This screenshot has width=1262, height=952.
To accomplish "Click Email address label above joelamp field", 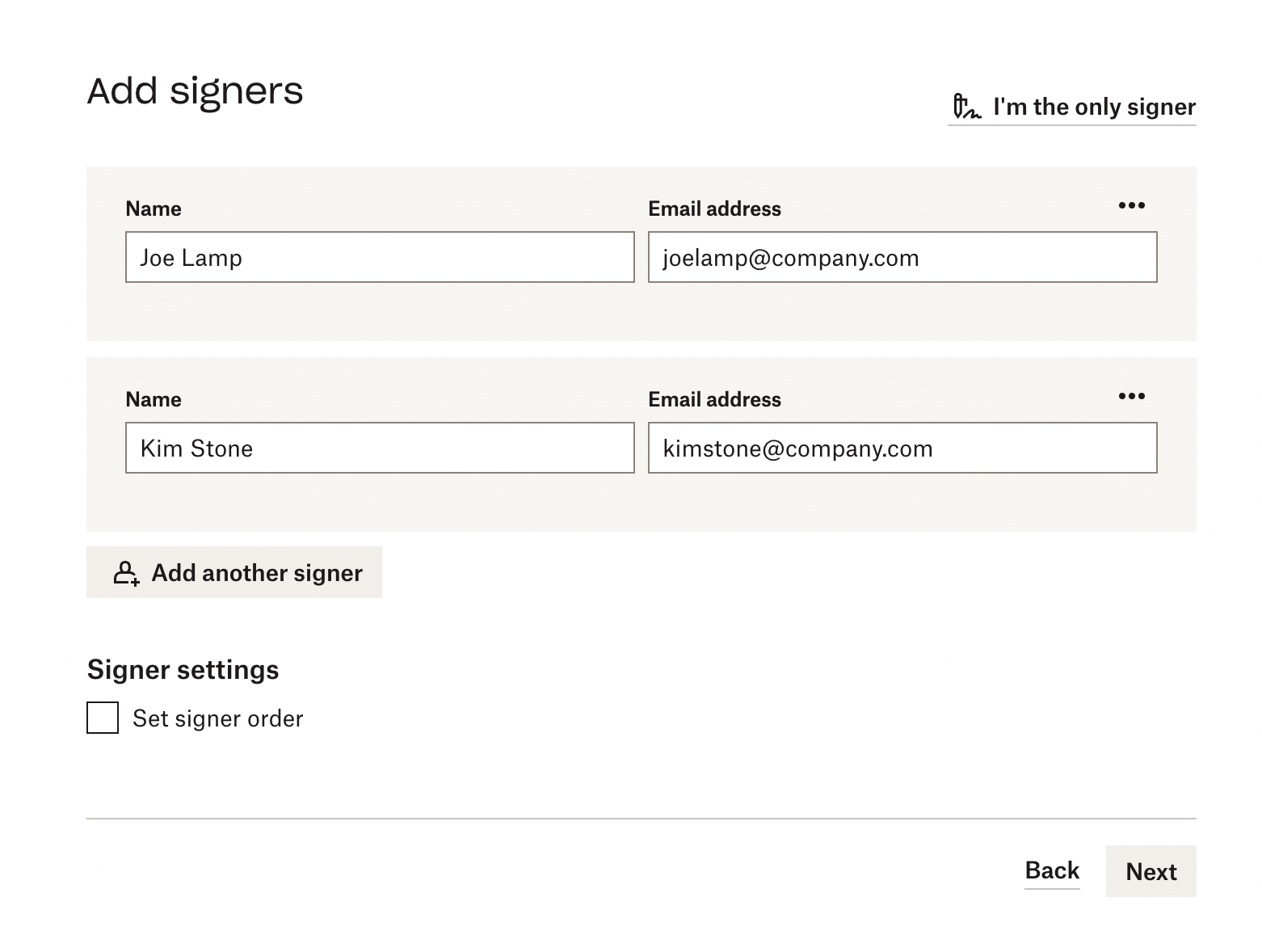I will 714,209.
